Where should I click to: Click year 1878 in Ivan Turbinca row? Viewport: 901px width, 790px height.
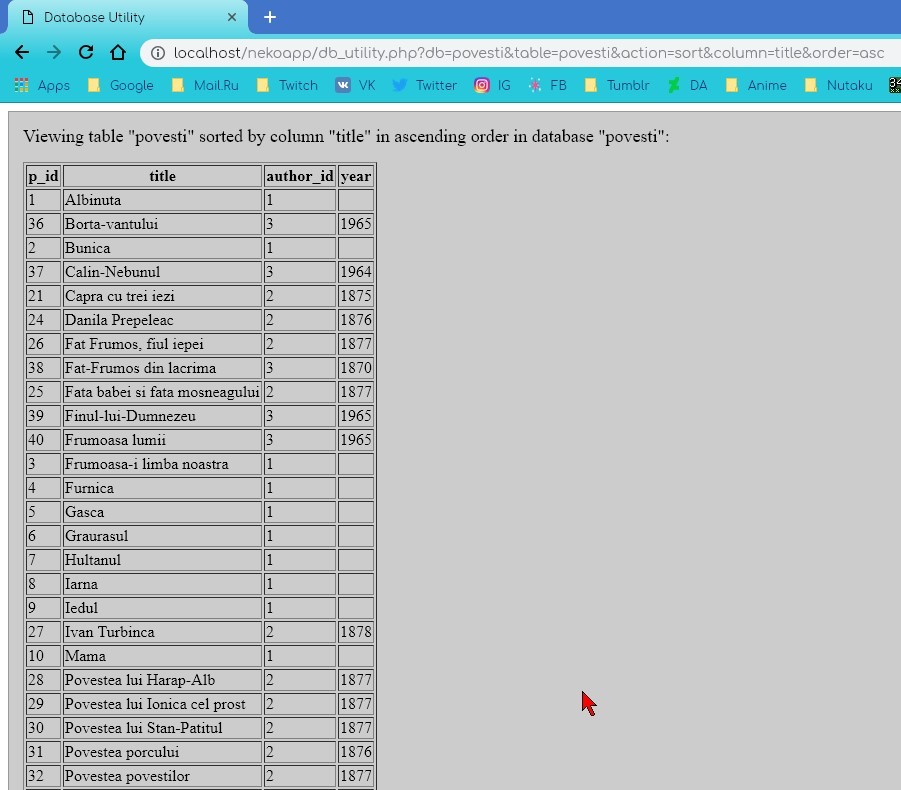coord(356,632)
